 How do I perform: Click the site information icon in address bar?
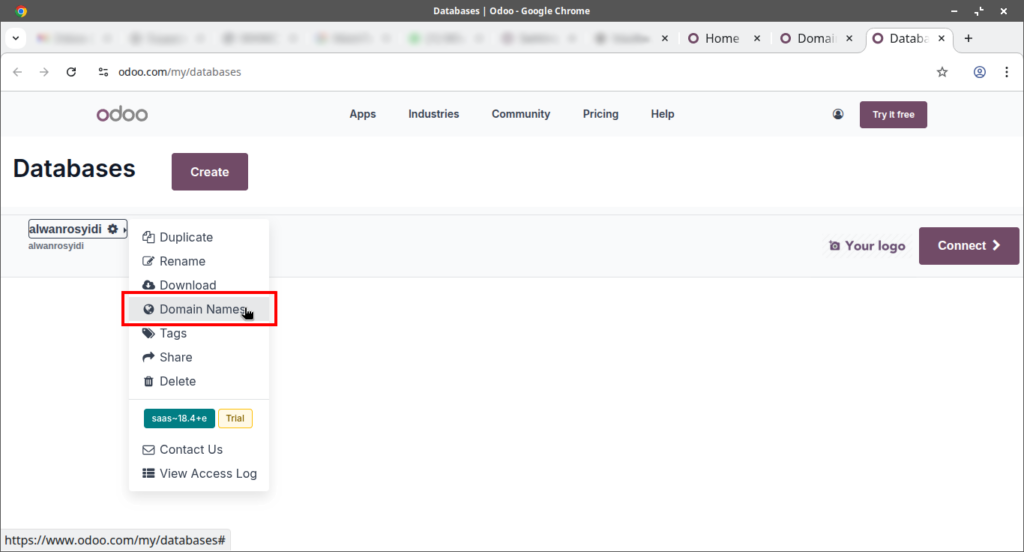tap(102, 72)
